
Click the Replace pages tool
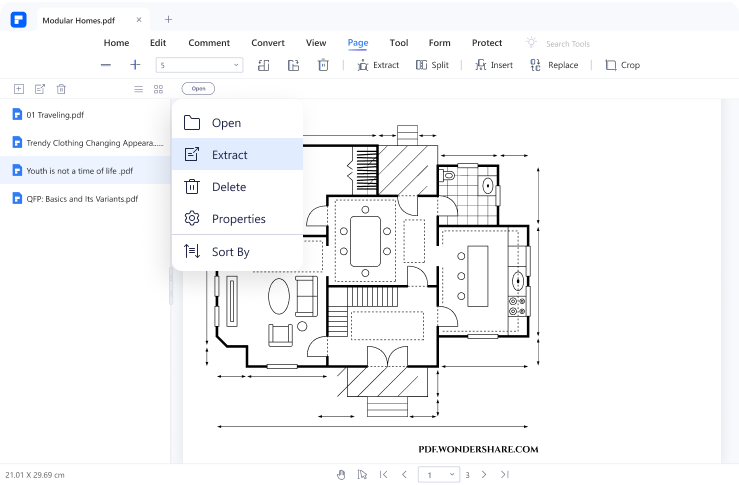point(554,65)
